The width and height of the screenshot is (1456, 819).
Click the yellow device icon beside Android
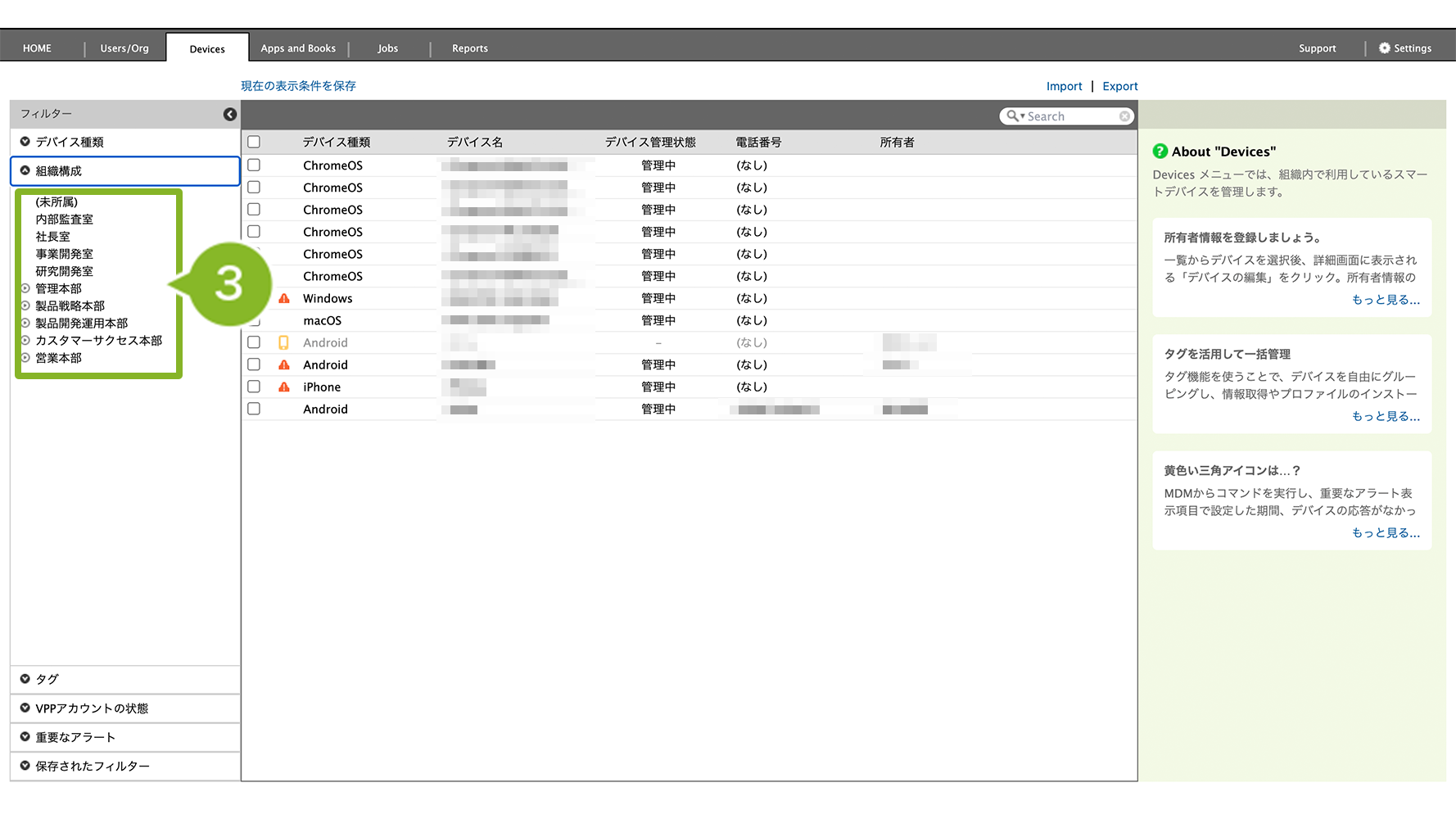283,343
